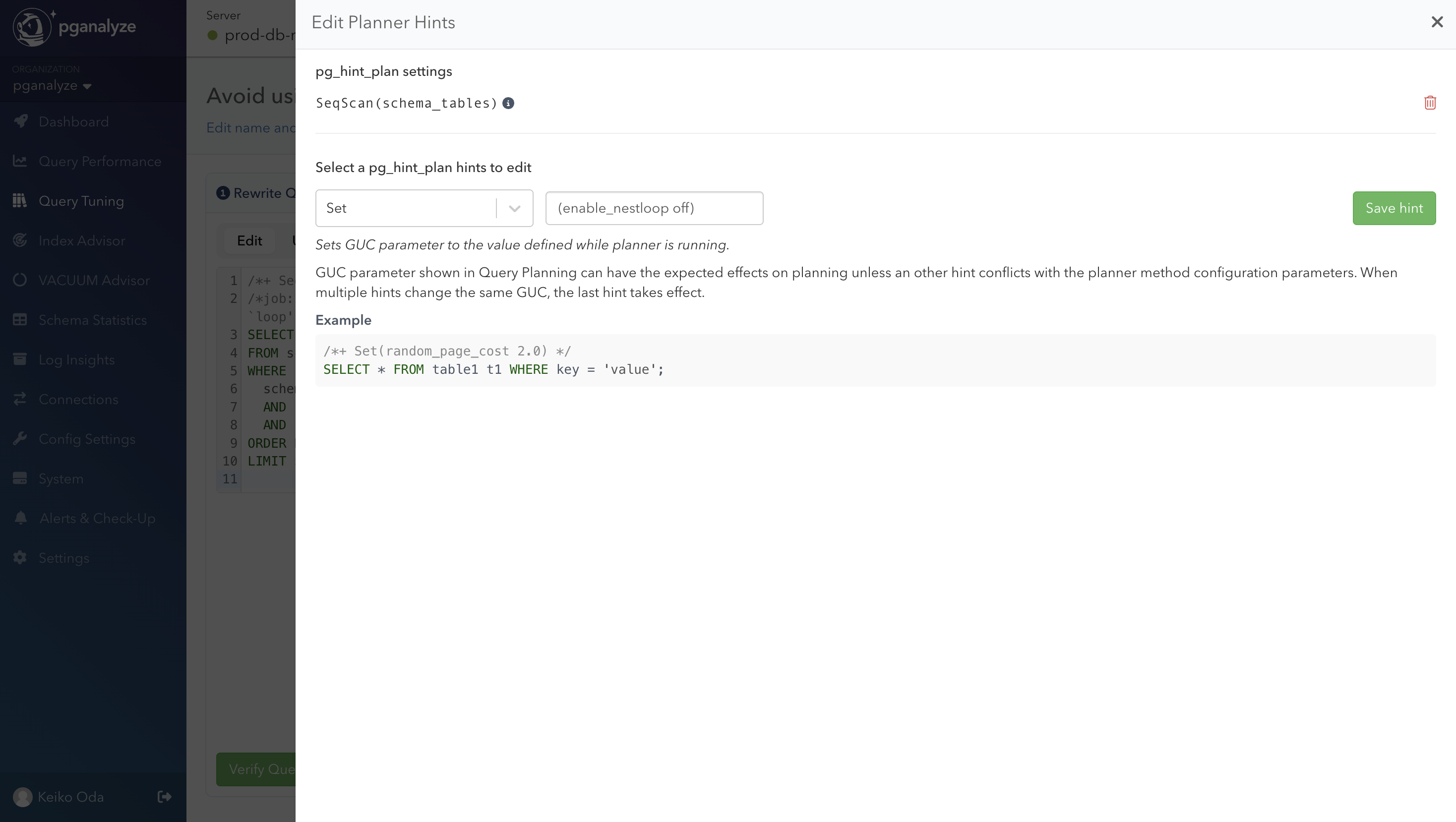Open the hint type dropdown showing Set
The height and width of the screenshot is (822, 1456).
click(x=424, y=208)
